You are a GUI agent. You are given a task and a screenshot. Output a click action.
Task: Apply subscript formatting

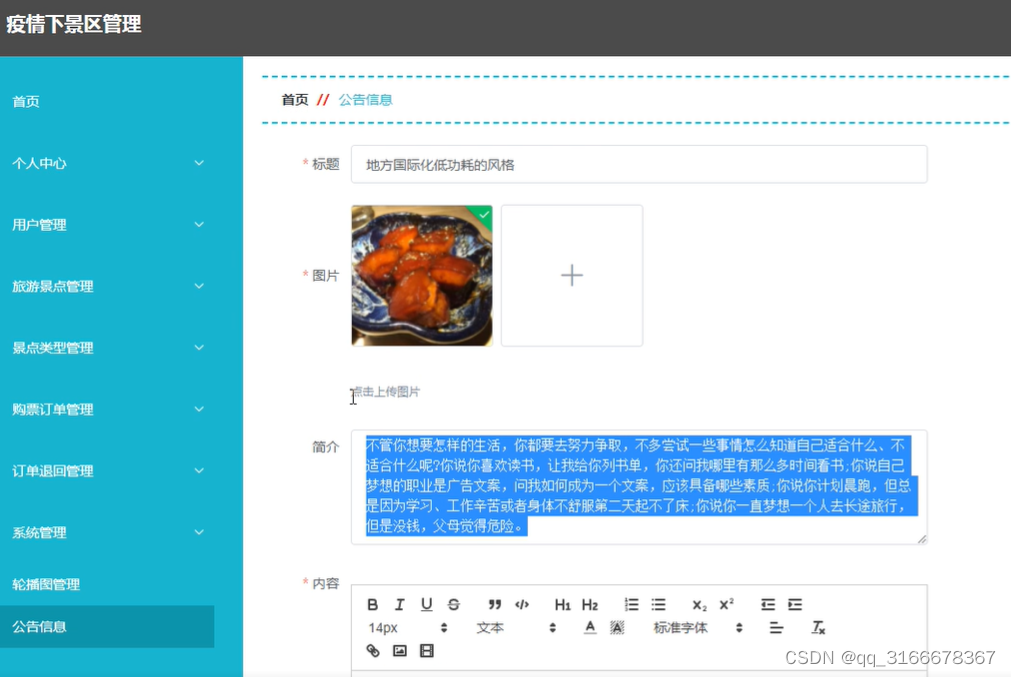click(697, 603)
